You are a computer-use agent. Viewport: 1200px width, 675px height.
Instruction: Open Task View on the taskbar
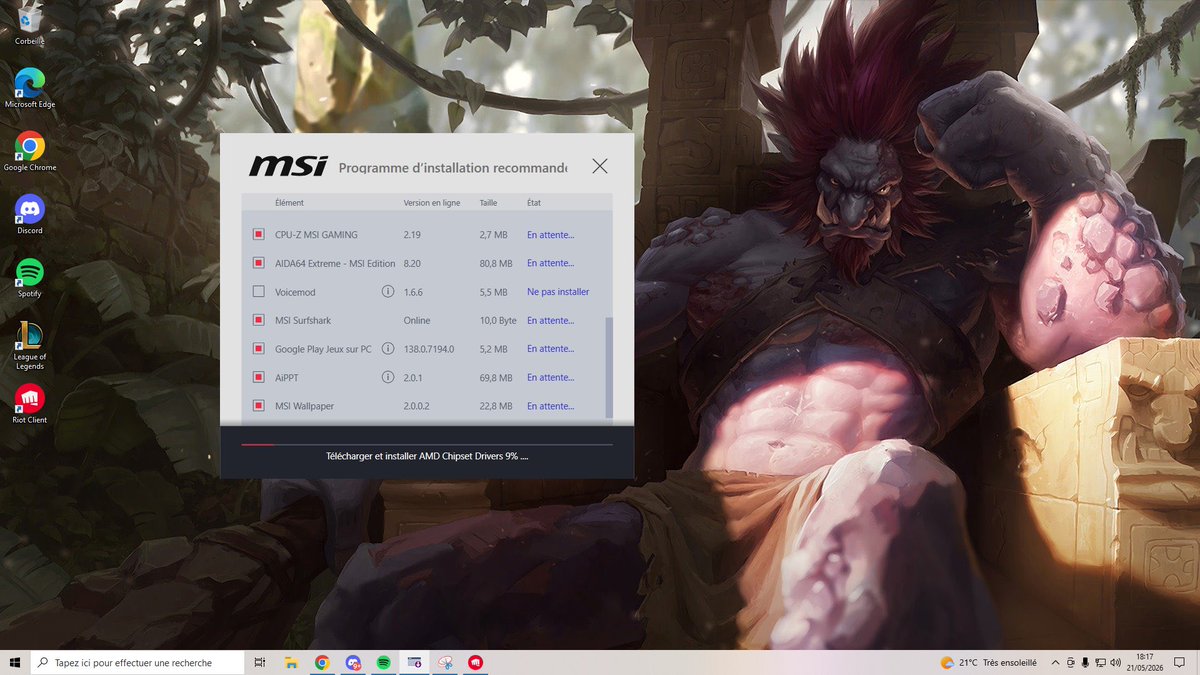click(259, 662)
